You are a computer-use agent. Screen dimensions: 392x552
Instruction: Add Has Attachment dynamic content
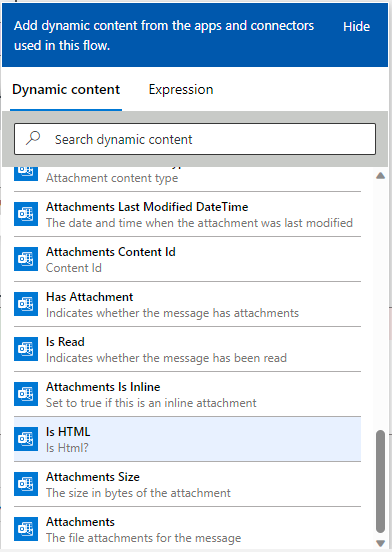pyautogui.click(x=187, y=304)
